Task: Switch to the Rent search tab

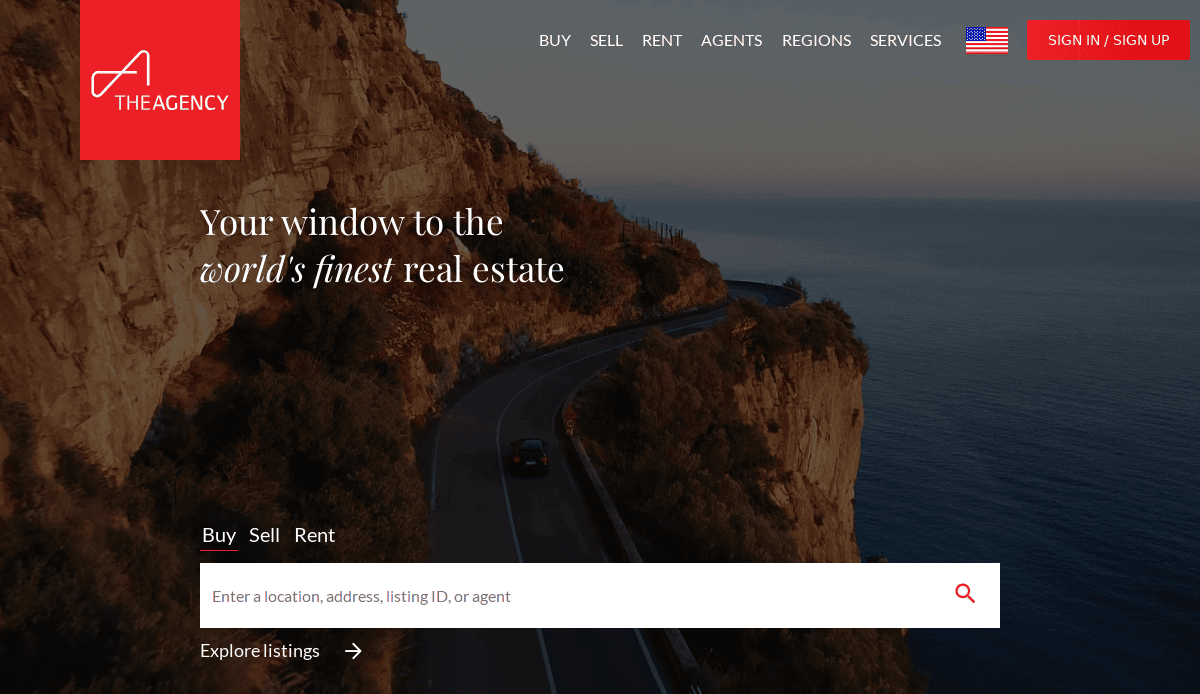Action: click(315, 535)
